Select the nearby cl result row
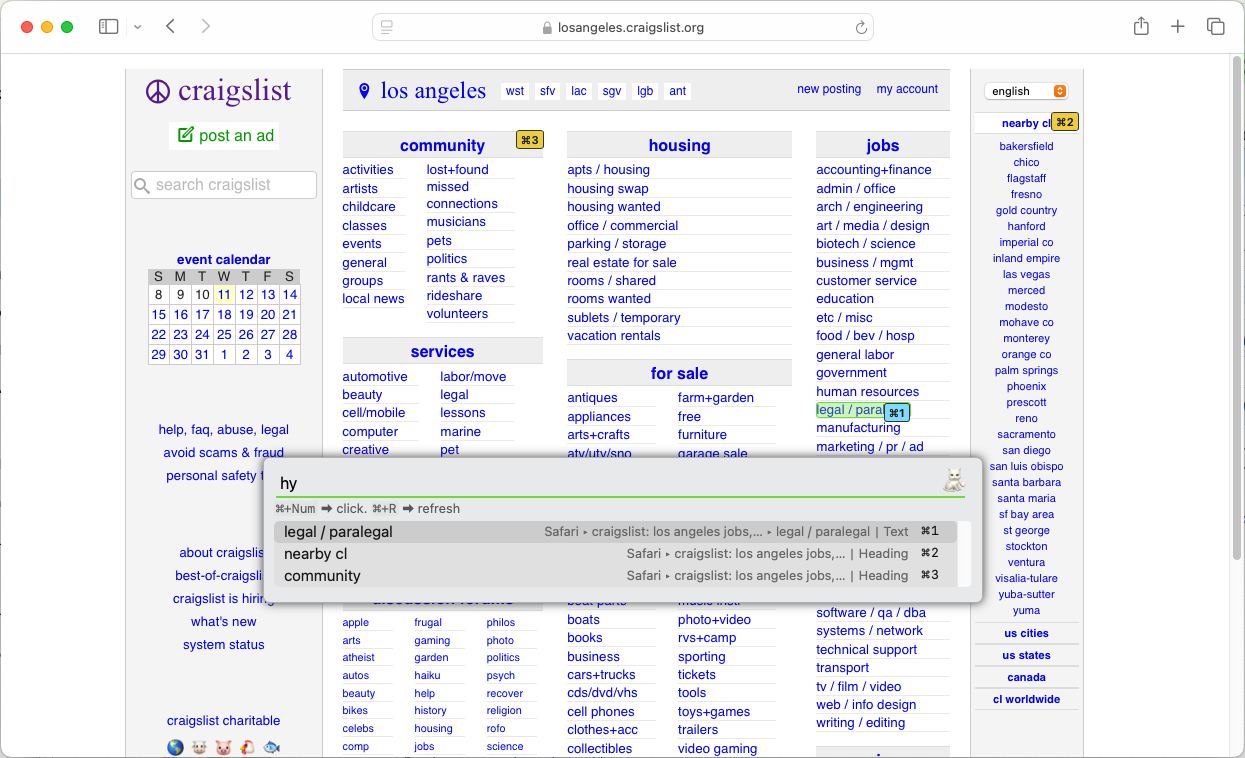The height and width of the screenshot is (758, 1245). tap(615, 554)
